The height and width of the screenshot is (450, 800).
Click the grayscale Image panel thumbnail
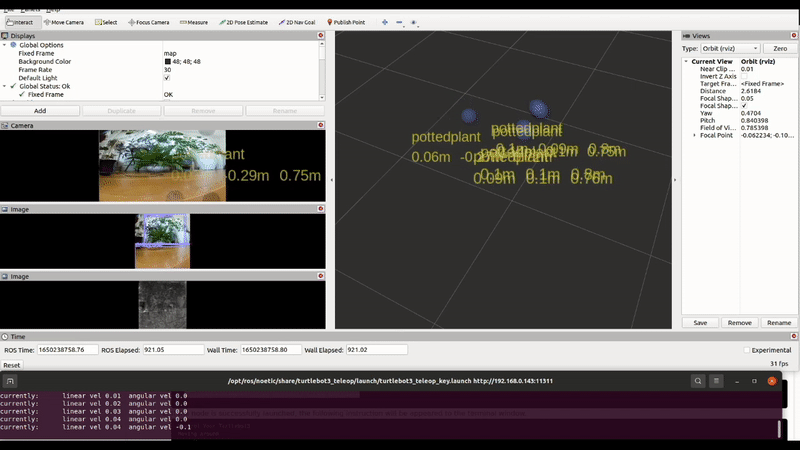(x=162, y=305)
